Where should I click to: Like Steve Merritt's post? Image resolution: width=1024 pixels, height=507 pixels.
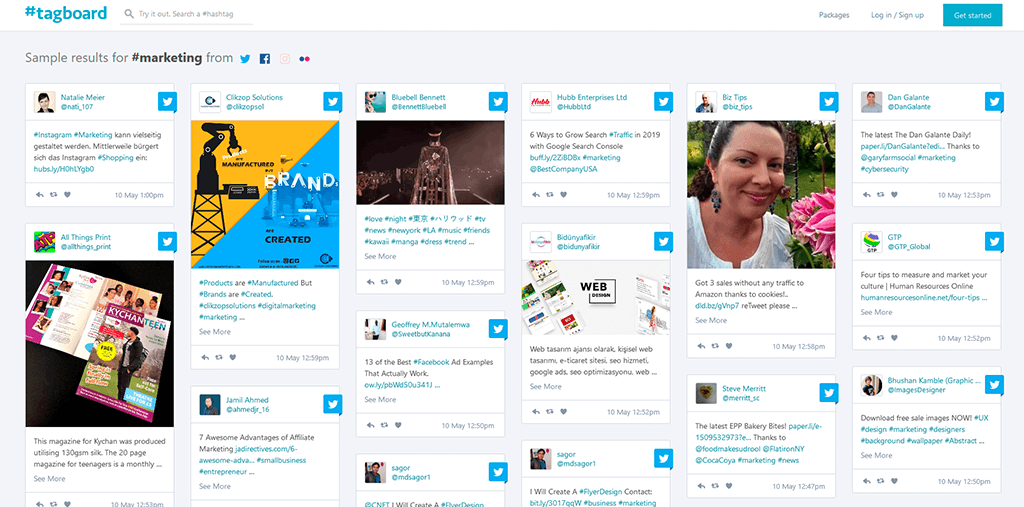click(x=729, y=486)
